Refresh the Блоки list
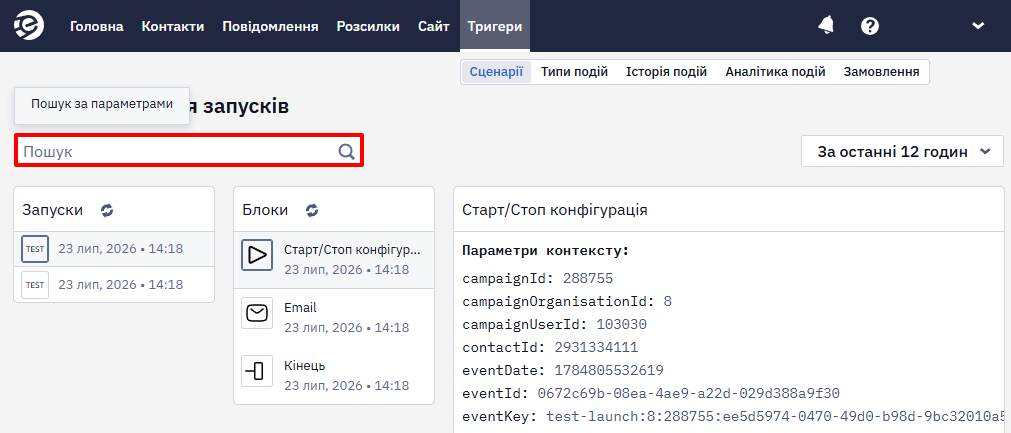The width and height of the screenshot is (1011, 433). tap(312, 210)
